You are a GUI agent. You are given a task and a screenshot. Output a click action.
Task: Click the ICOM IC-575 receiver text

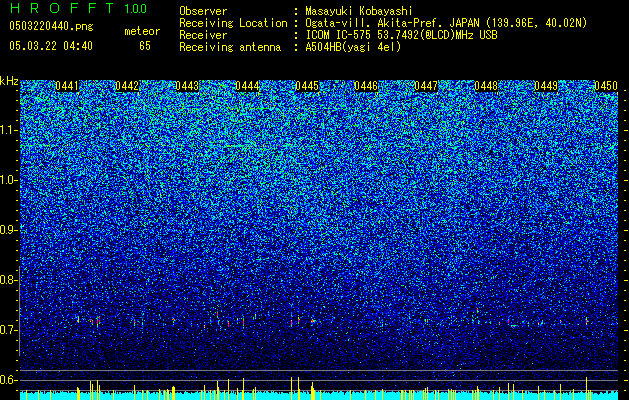point(401,35)
